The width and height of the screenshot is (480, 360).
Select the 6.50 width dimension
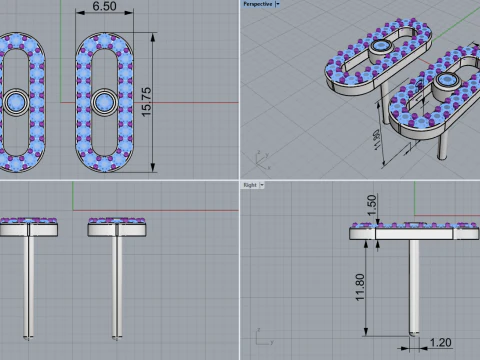(104, 6)
